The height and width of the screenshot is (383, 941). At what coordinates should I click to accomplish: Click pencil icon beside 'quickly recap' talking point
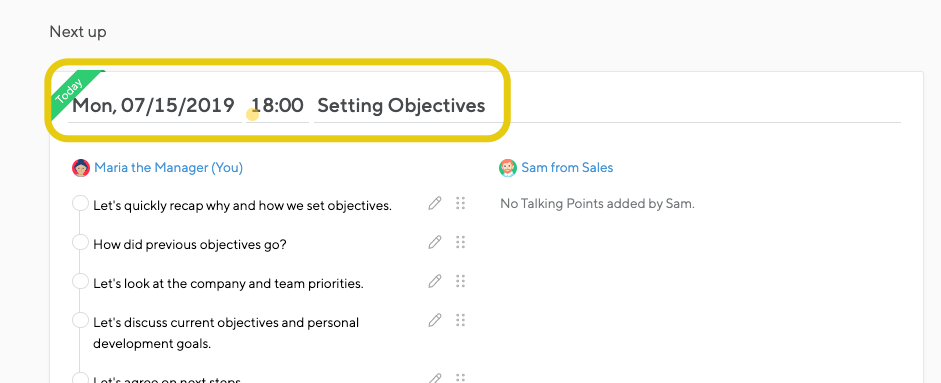coord(434,204)
